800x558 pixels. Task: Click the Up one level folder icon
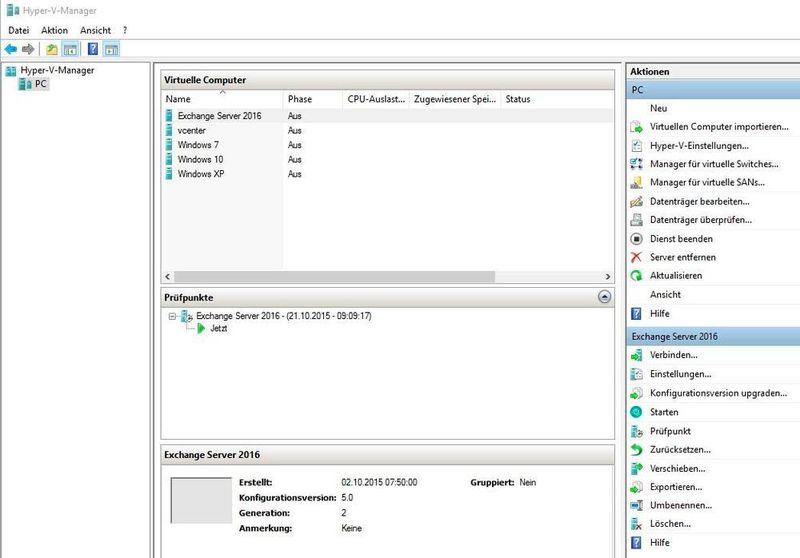52,49
